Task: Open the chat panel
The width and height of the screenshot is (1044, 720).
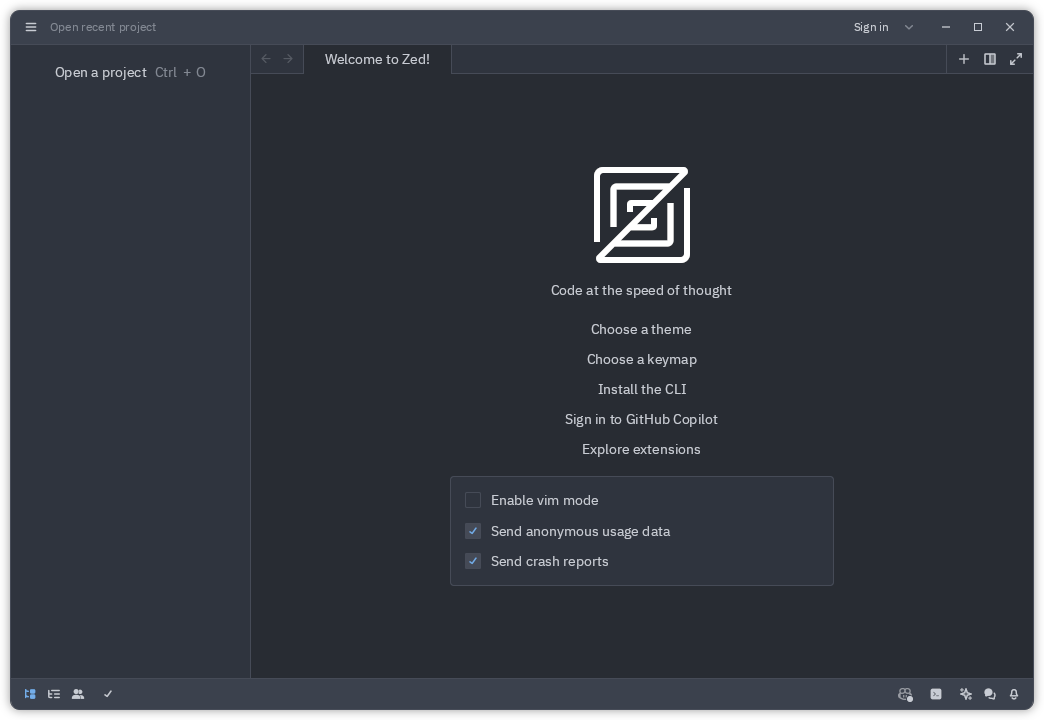Action: point(990,694)
